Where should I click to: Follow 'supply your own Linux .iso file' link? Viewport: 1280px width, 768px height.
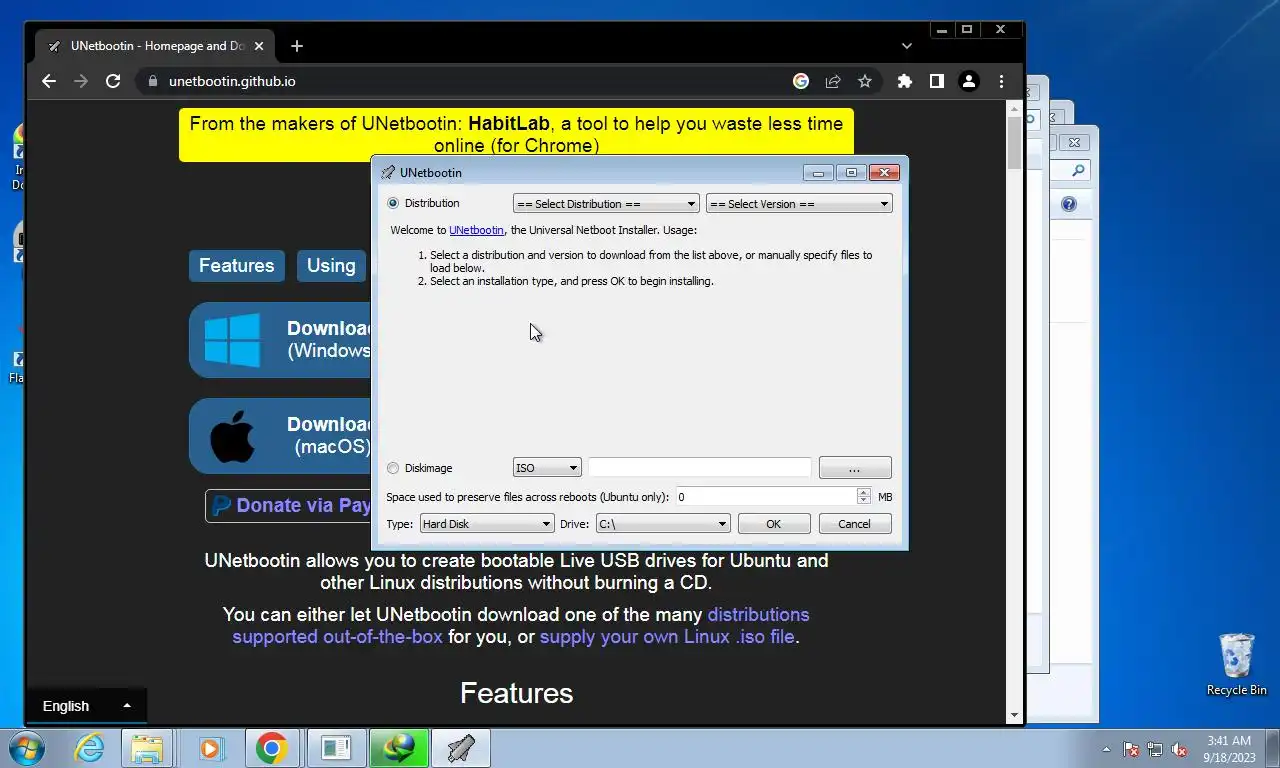pyautogui.click(x=667, y=637)
